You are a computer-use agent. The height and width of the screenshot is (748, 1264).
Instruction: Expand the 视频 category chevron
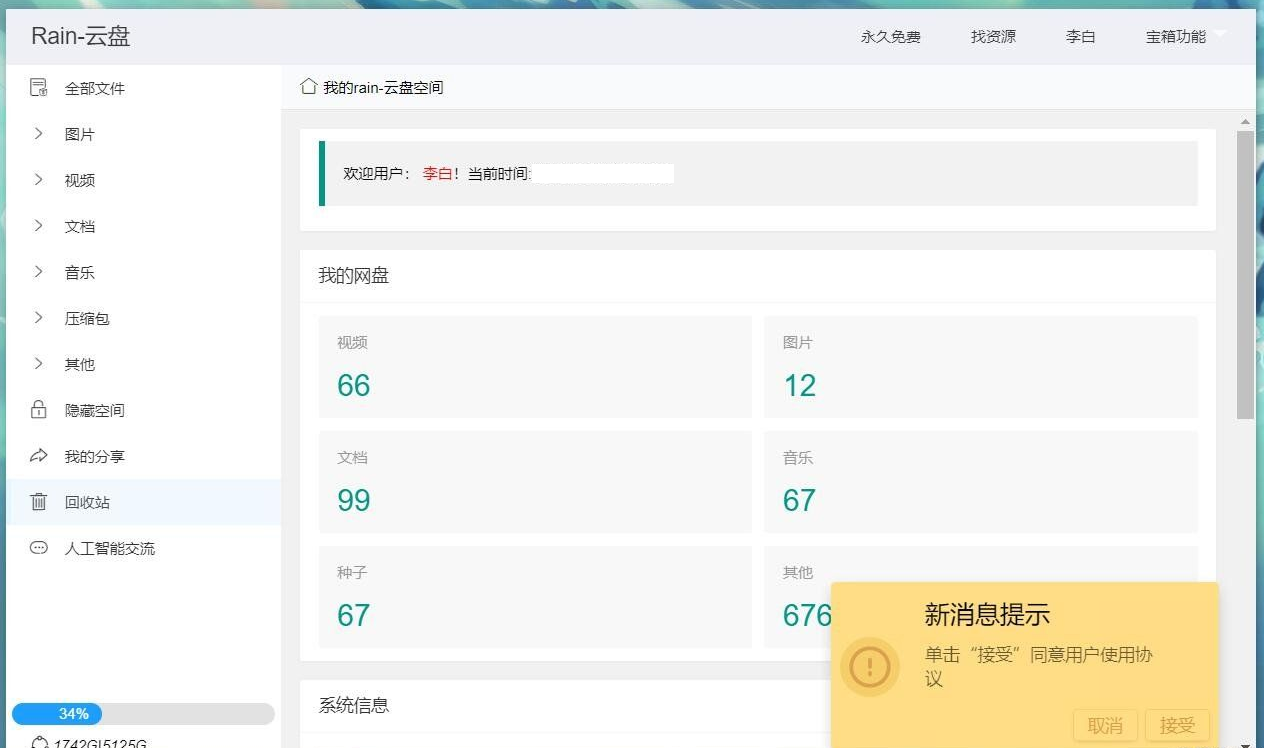click(x=39, y=180)
